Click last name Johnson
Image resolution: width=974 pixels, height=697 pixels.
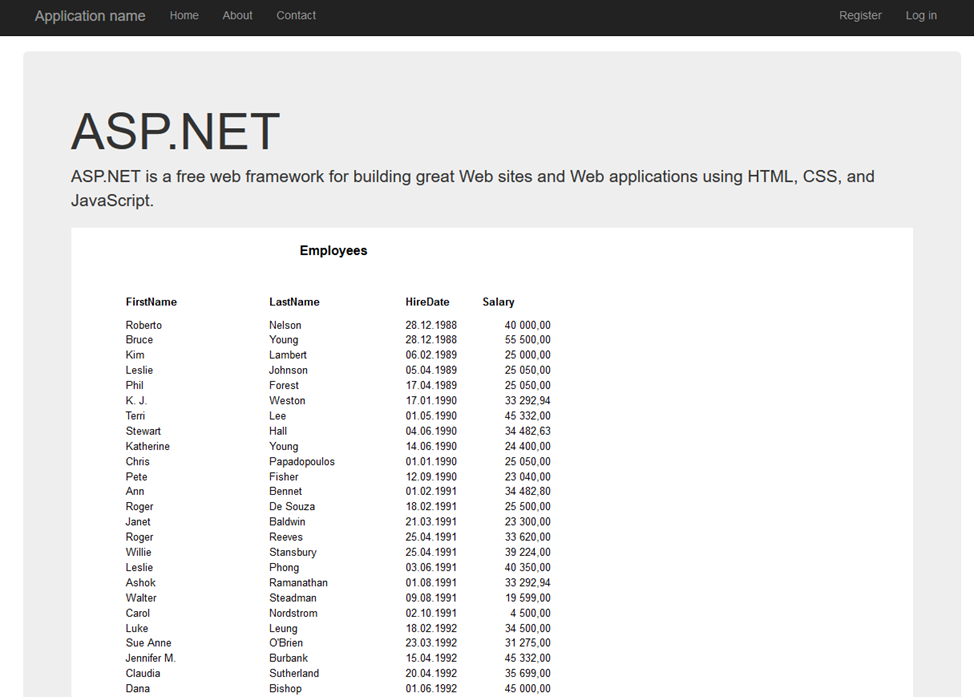[x=288, y=370]
